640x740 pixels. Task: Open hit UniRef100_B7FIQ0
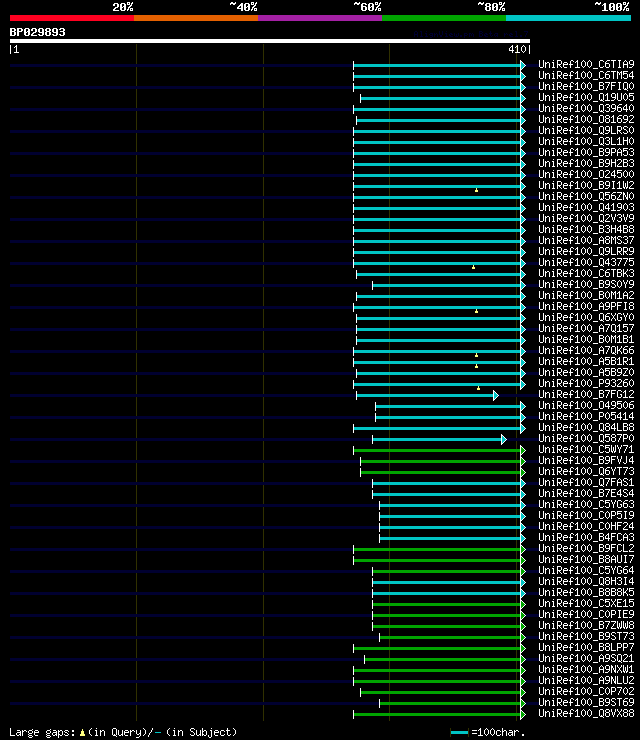click(586, 86)
